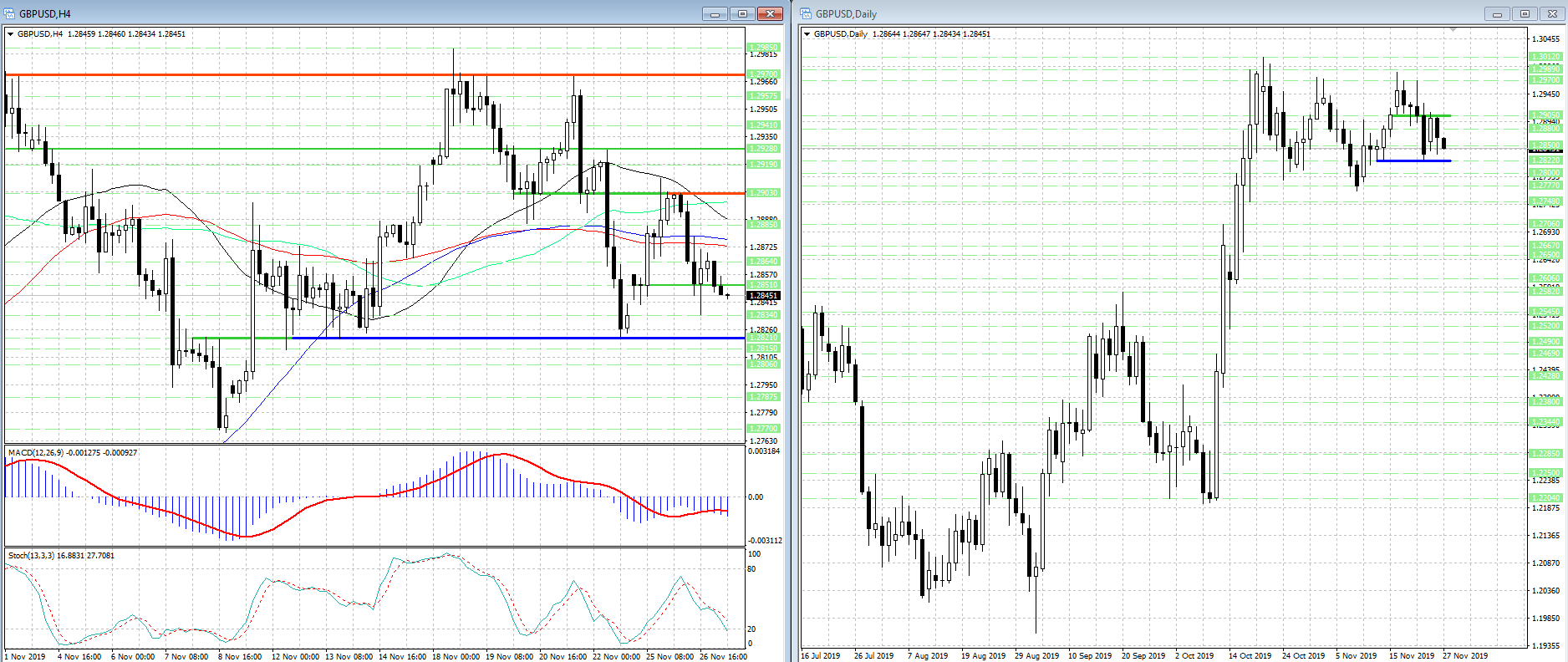Viewport: 1568px width, 662px height.
Task: Click the GBPUSD,Daily window chart icon
Action: [x=806, y=13]
